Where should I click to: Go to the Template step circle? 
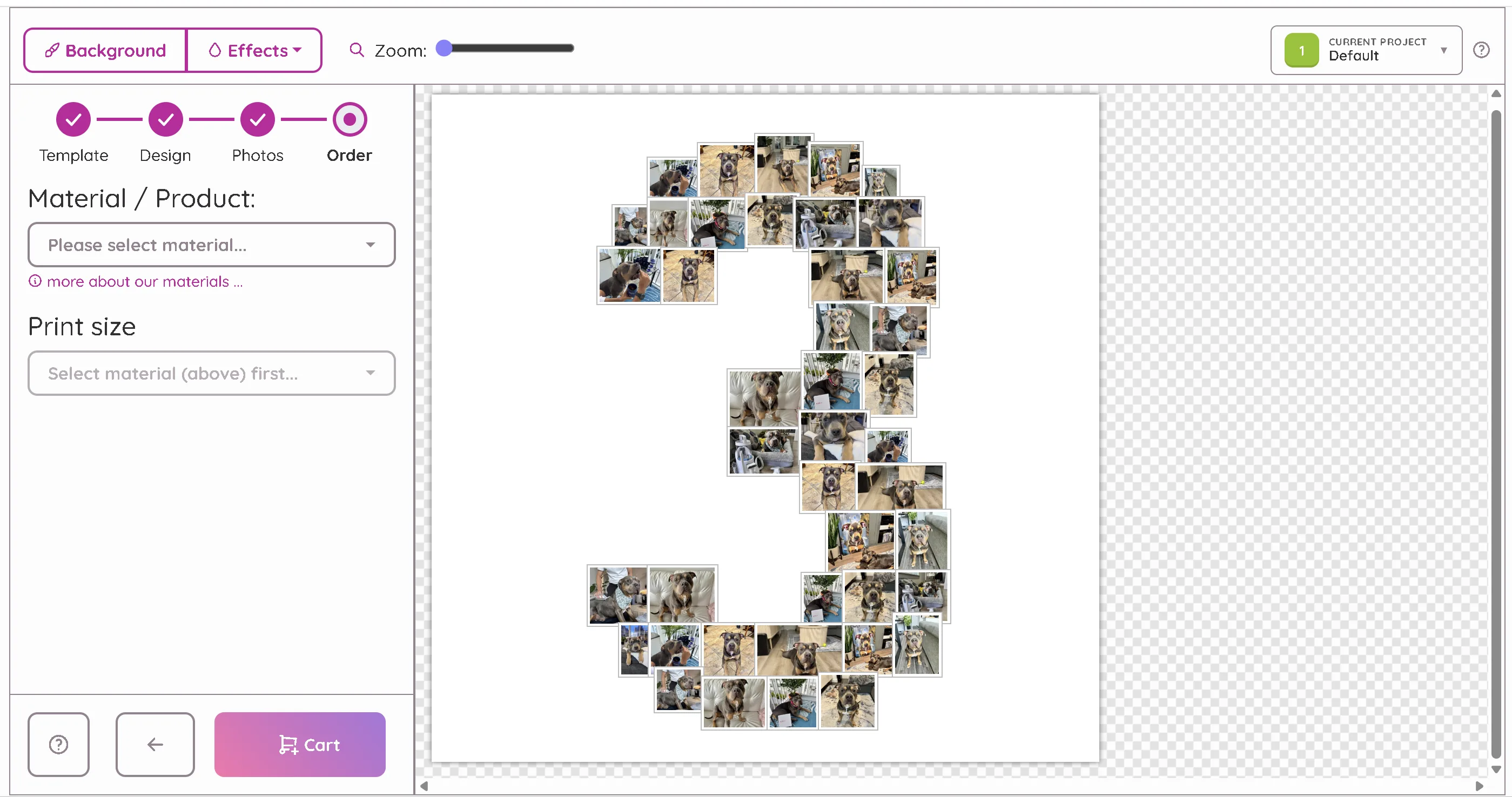point(73,120)
